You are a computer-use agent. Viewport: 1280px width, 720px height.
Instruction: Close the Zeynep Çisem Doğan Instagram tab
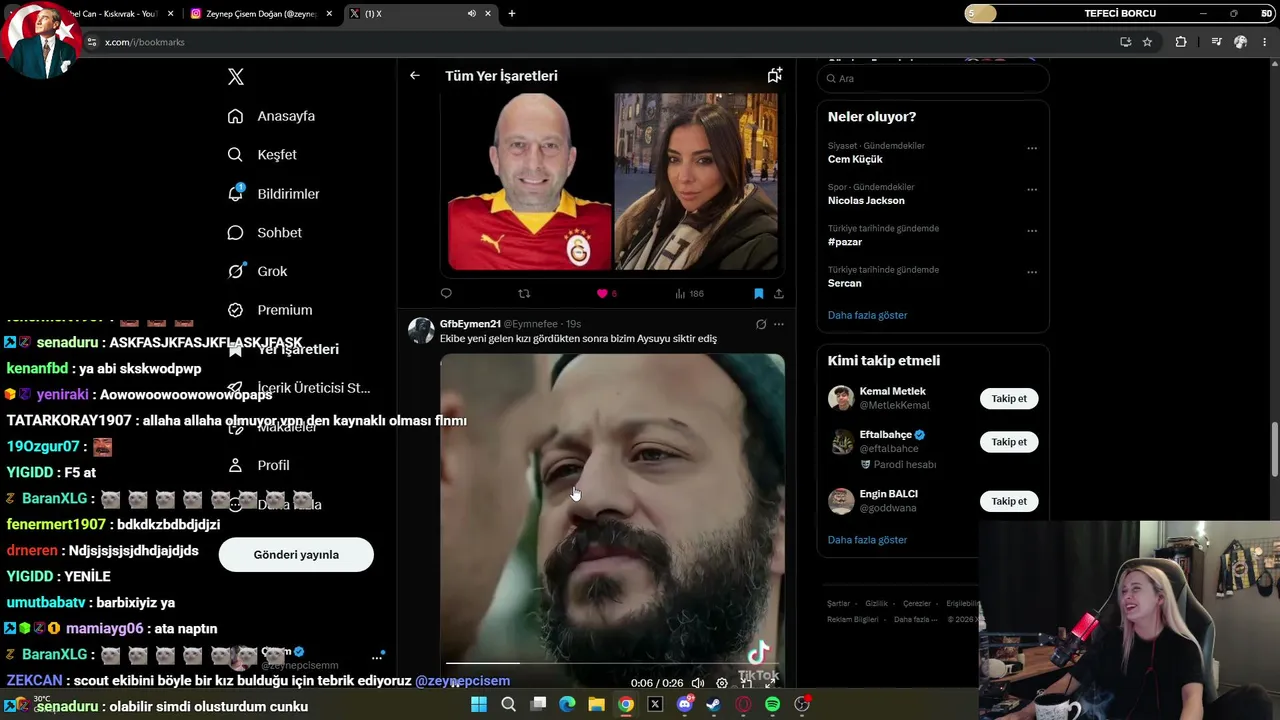tap(329, 14)
